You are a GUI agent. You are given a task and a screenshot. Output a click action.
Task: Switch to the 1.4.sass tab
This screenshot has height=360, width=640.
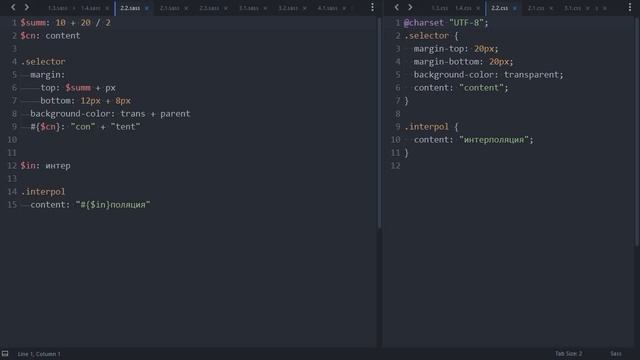click(90, 8)
